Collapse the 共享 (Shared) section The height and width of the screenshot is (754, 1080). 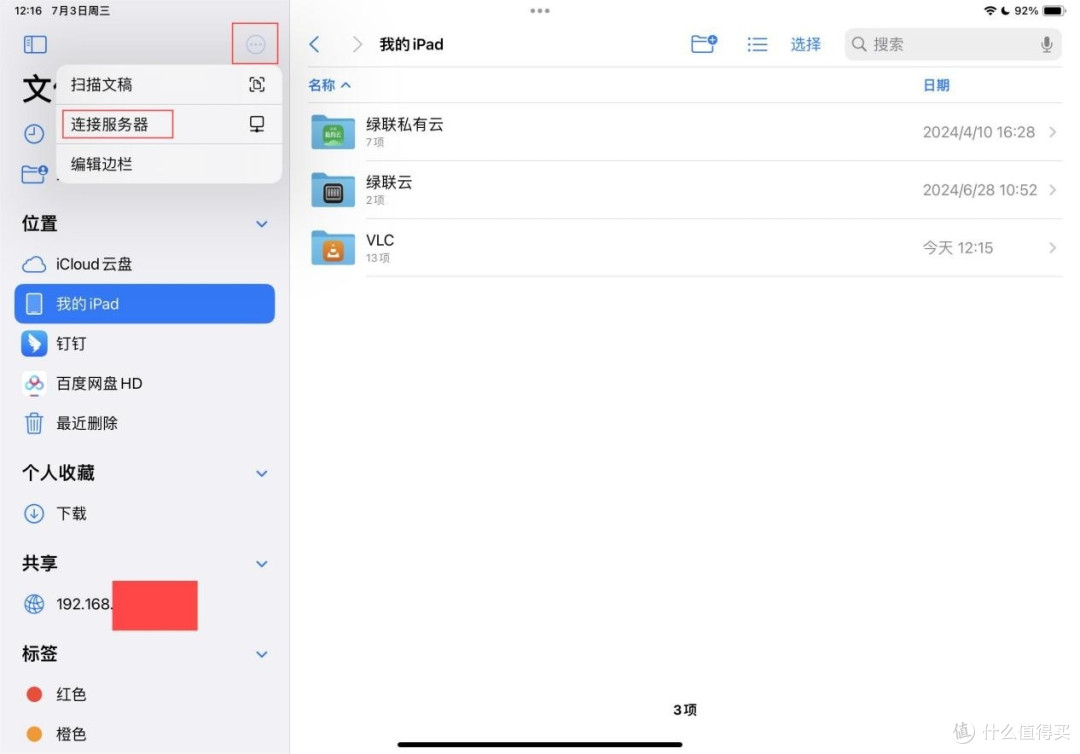261,563
